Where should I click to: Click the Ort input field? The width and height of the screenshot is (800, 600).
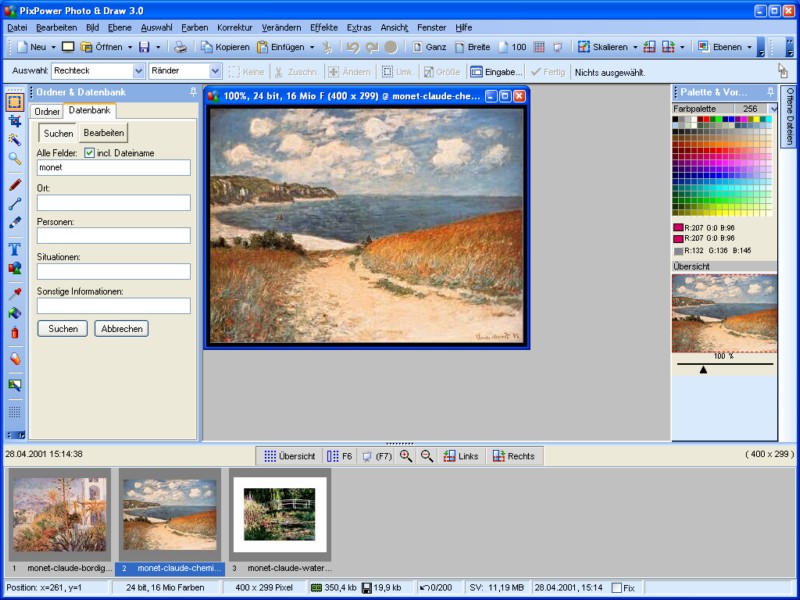(113, 203)
